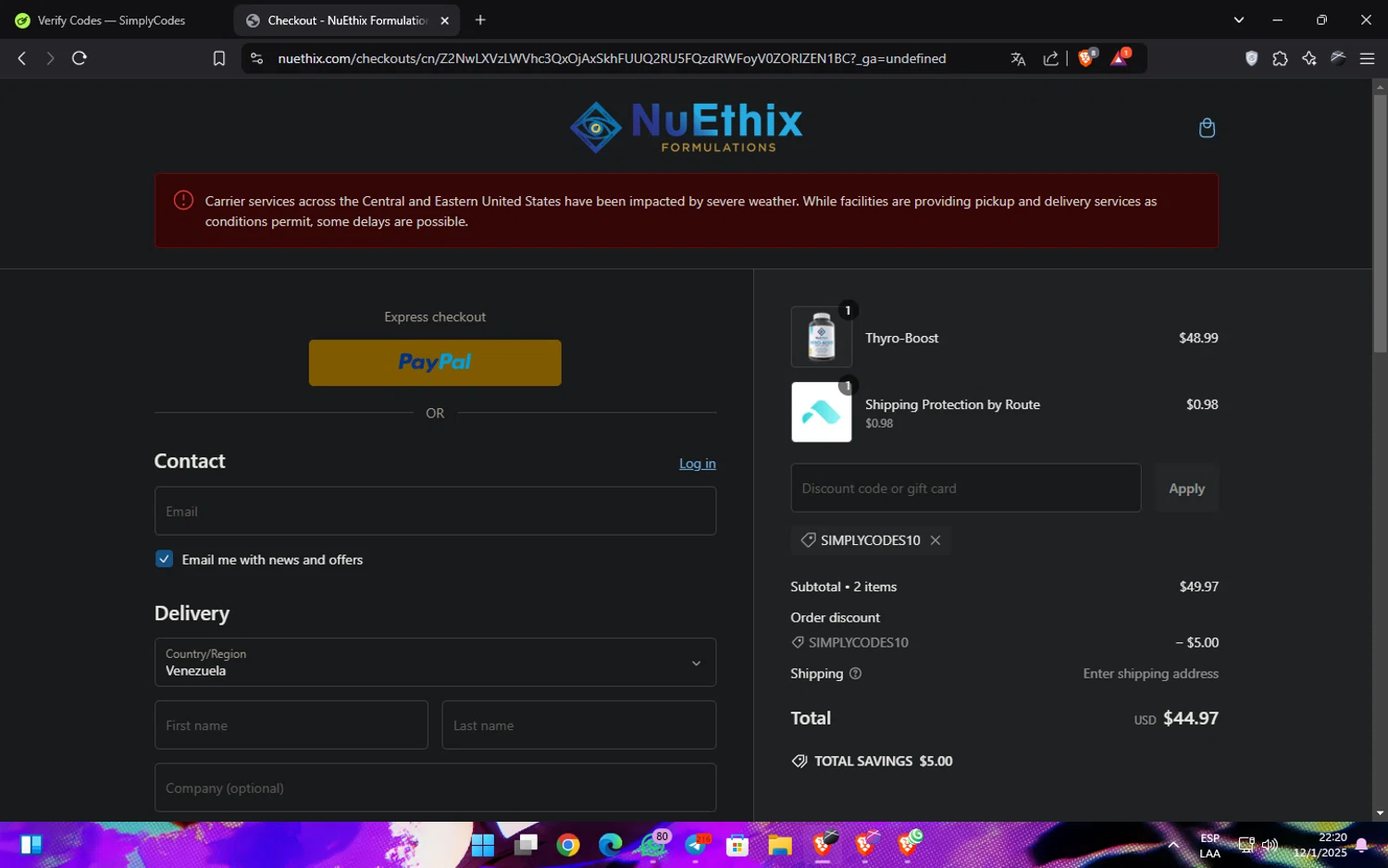Open the Windows Start button in taskbar
Viewport: 1388px width, 868px height.
[x=483, y=845]
